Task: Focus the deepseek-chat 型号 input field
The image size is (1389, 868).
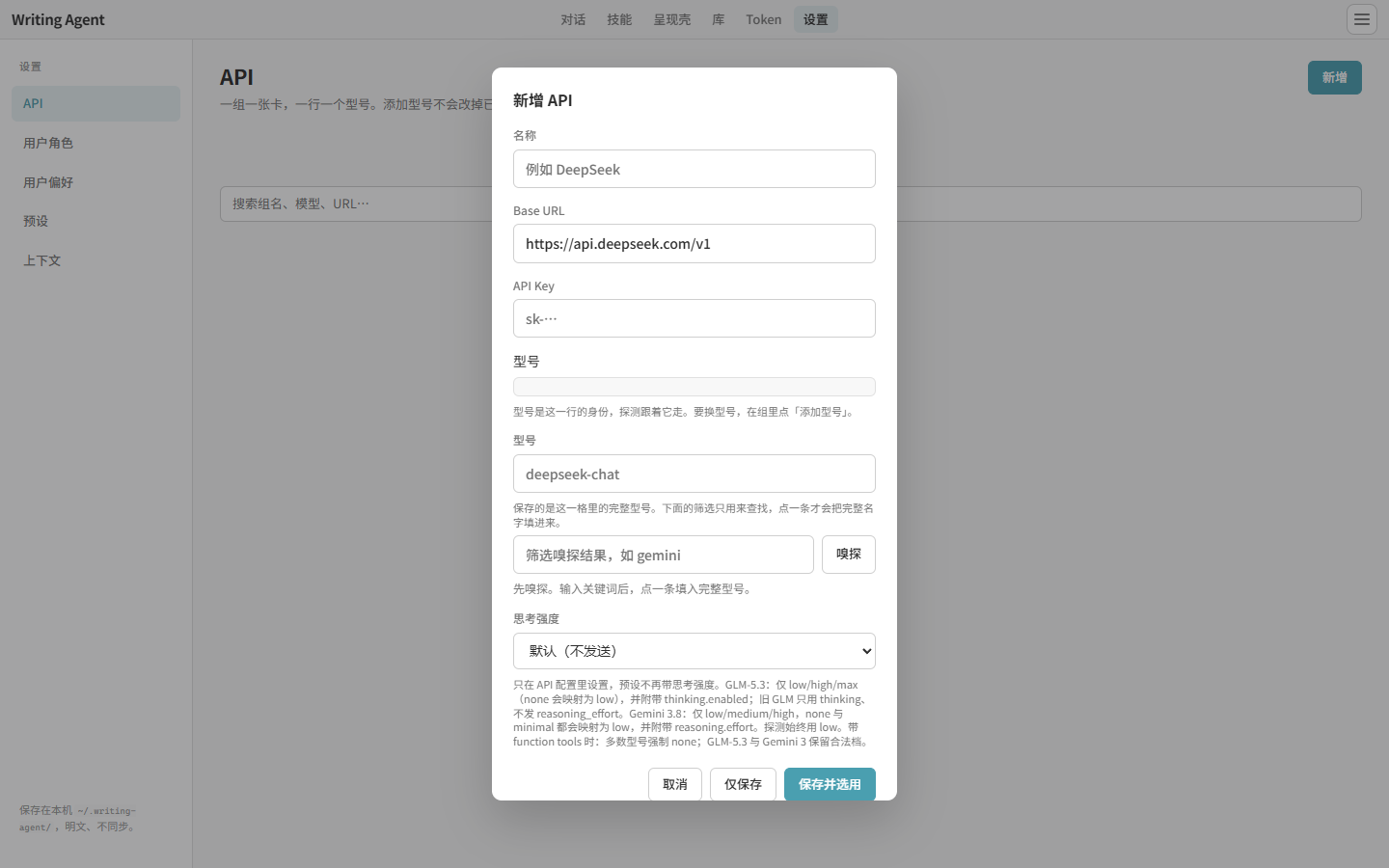Action: click(694, 474)
